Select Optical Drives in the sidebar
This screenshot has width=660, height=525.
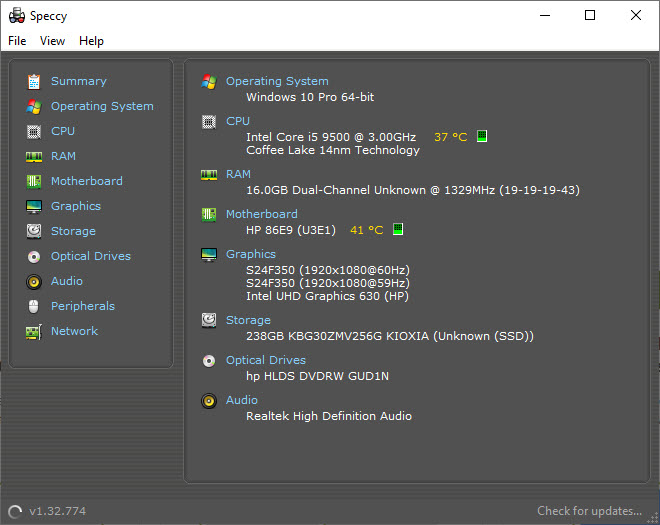point(91,256)
